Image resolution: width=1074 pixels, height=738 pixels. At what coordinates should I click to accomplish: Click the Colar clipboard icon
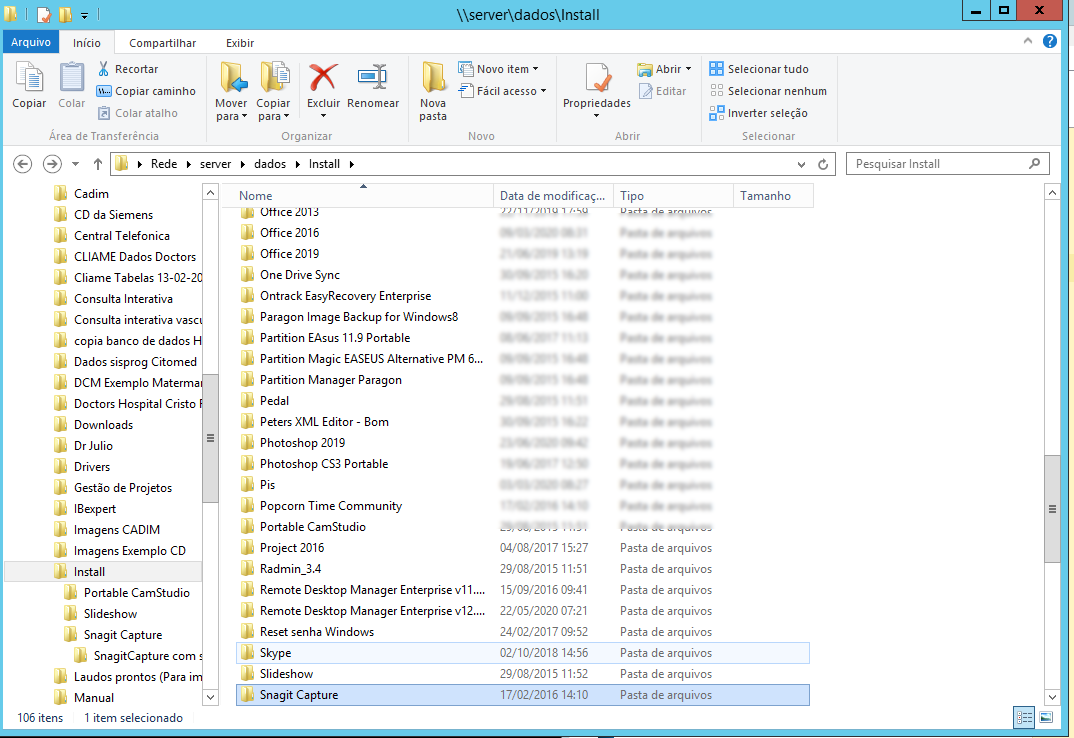coord(71,77)
